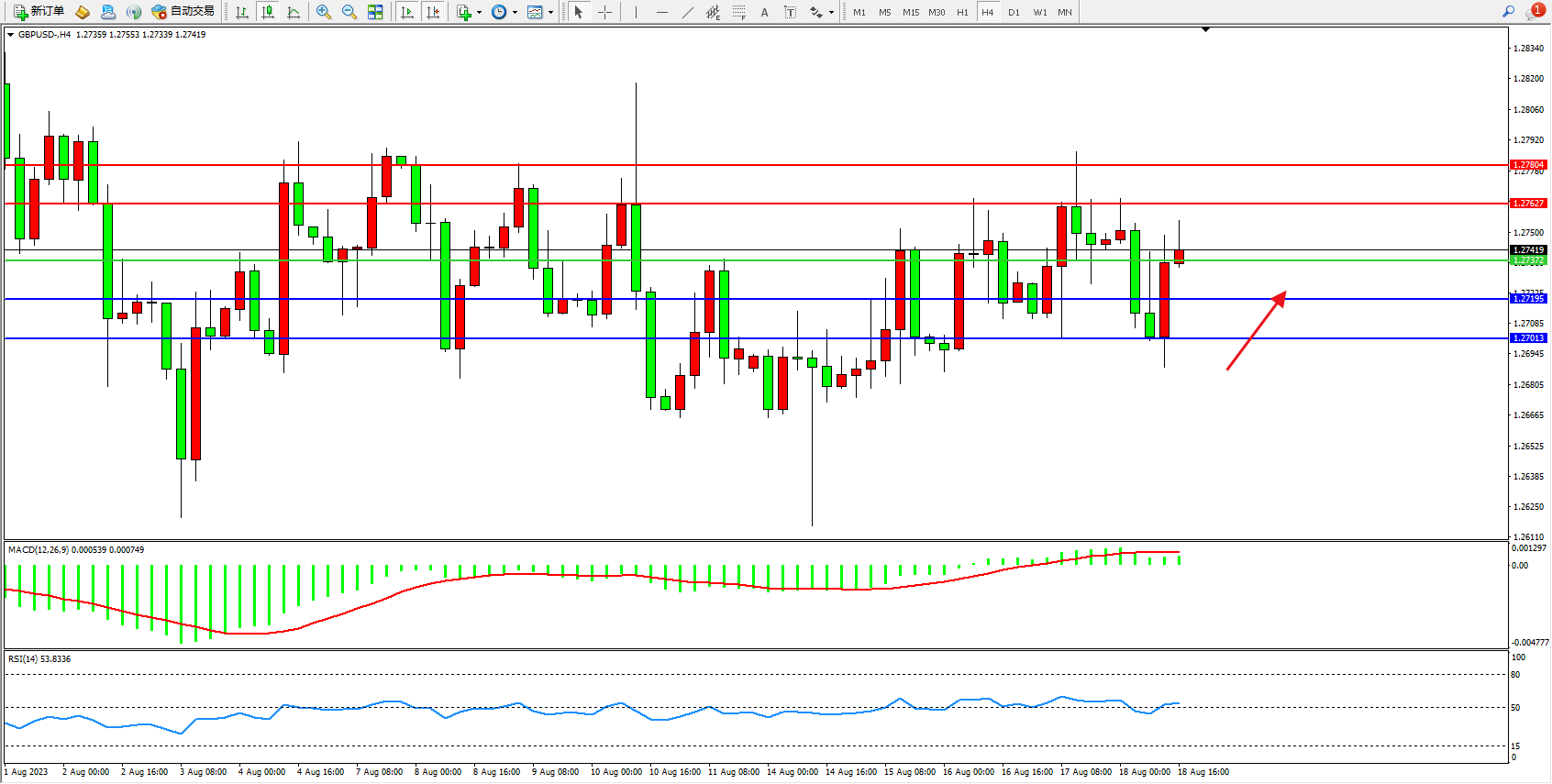Toggle chart auto scroll

[x=407, y=12]
